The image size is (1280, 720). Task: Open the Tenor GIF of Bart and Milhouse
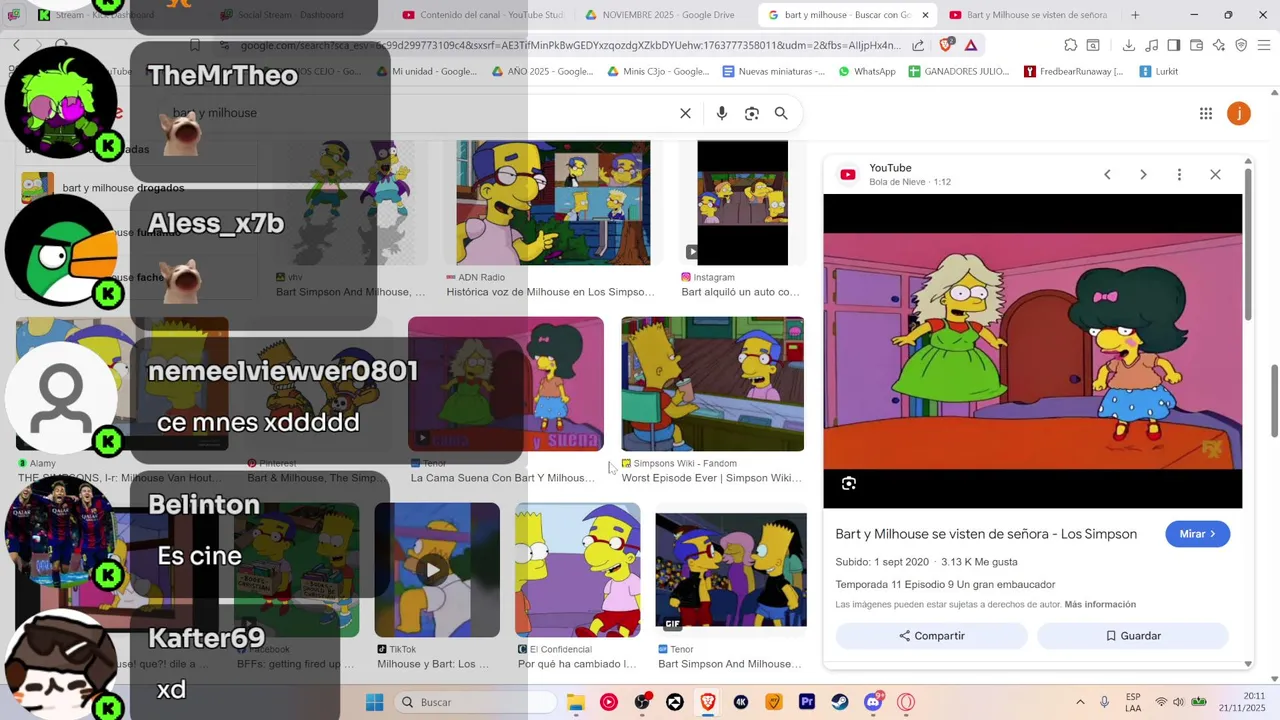(730, 570)
